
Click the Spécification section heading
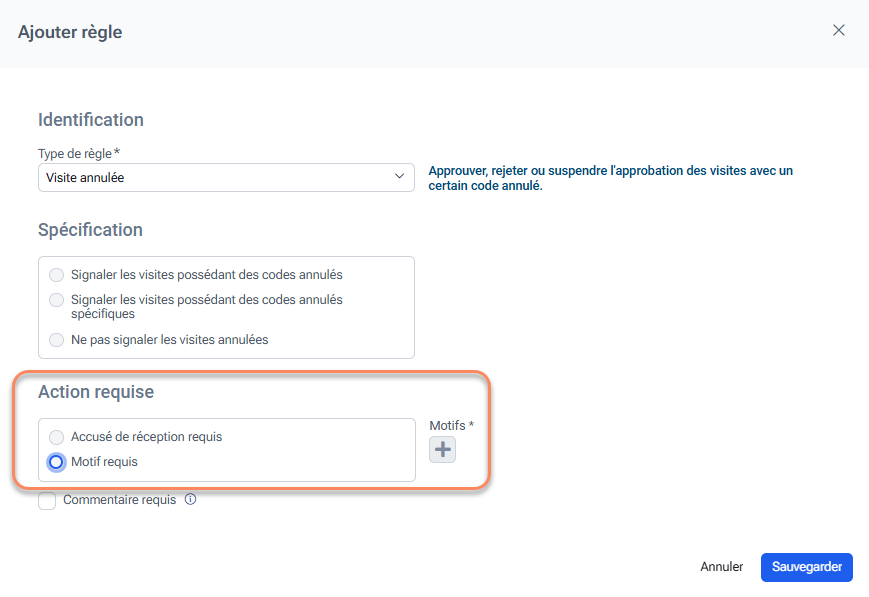click(x=90, y=230)
